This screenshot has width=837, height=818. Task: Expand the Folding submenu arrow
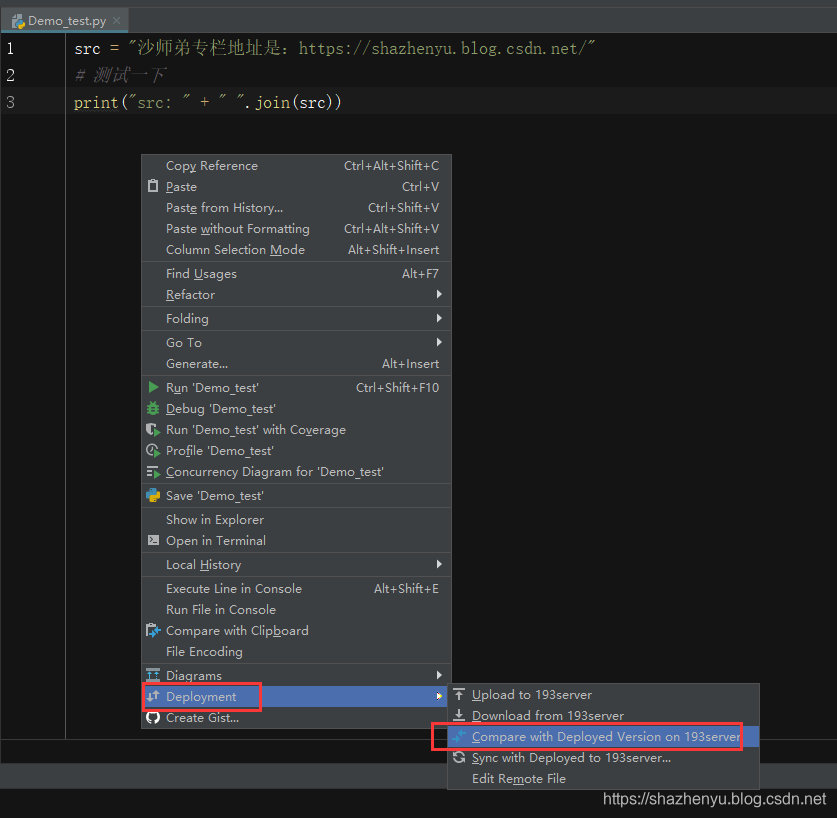[x=439, y=318]
